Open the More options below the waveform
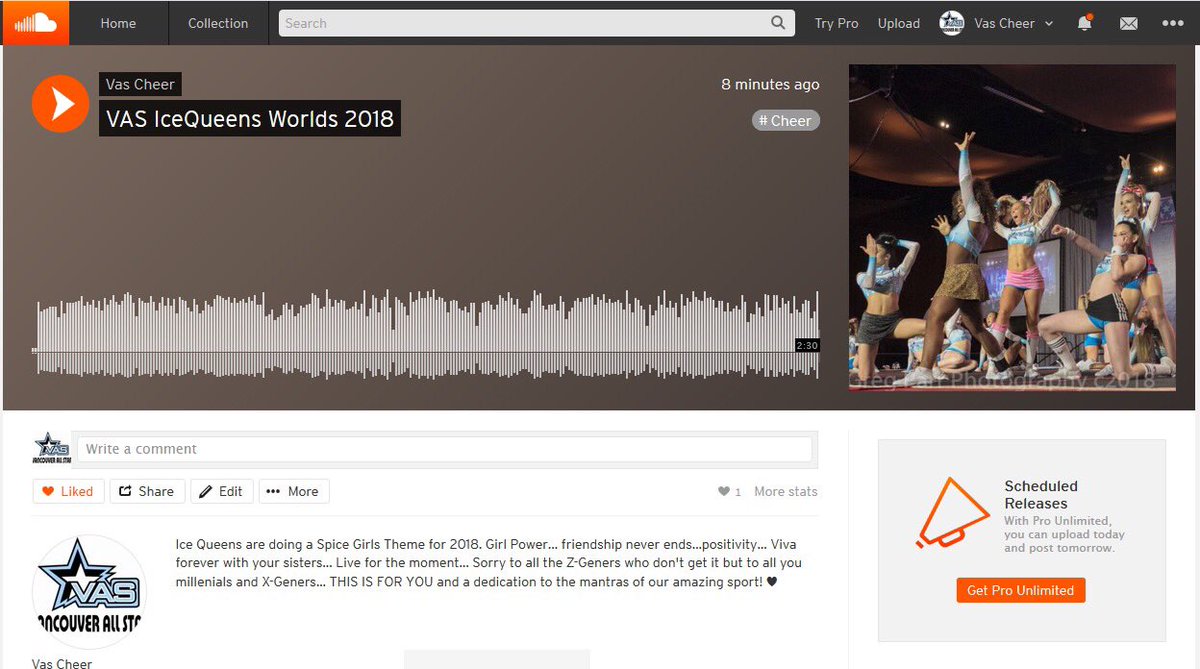This screenshot has width=1200, height=669. pyautogui.click(x=293, y=491)
